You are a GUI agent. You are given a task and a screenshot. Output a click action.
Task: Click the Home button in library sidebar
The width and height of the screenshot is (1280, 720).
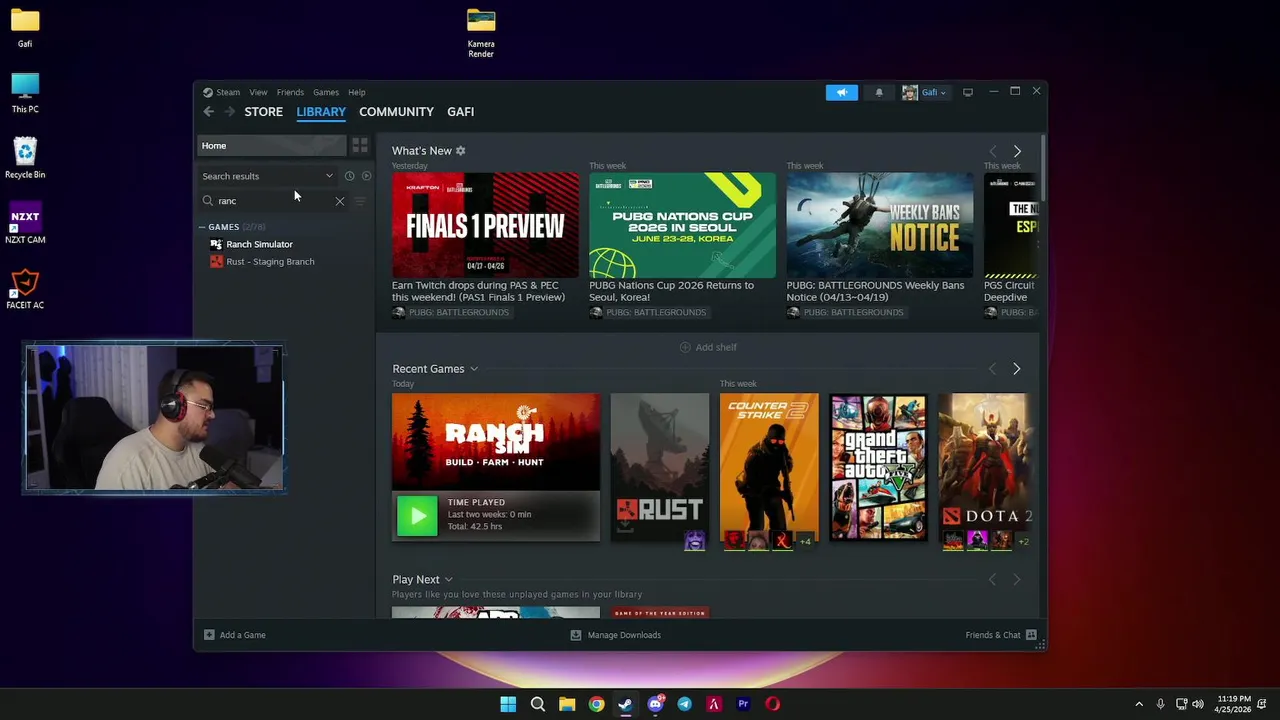(x=271, y=146)
